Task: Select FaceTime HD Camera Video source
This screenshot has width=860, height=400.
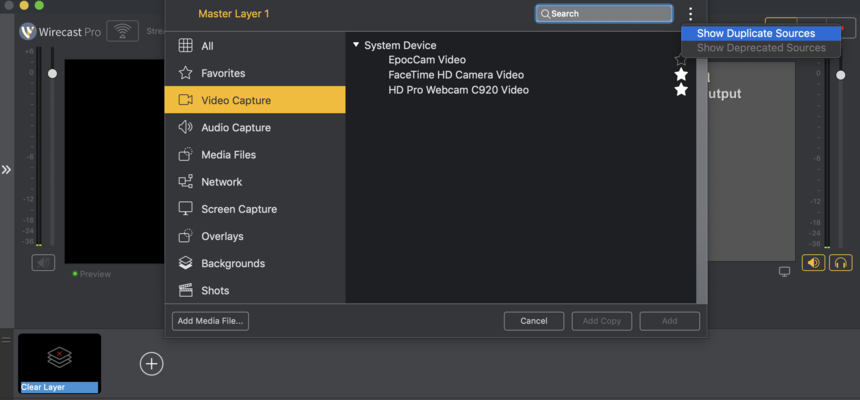Action: tap(456, 75)
